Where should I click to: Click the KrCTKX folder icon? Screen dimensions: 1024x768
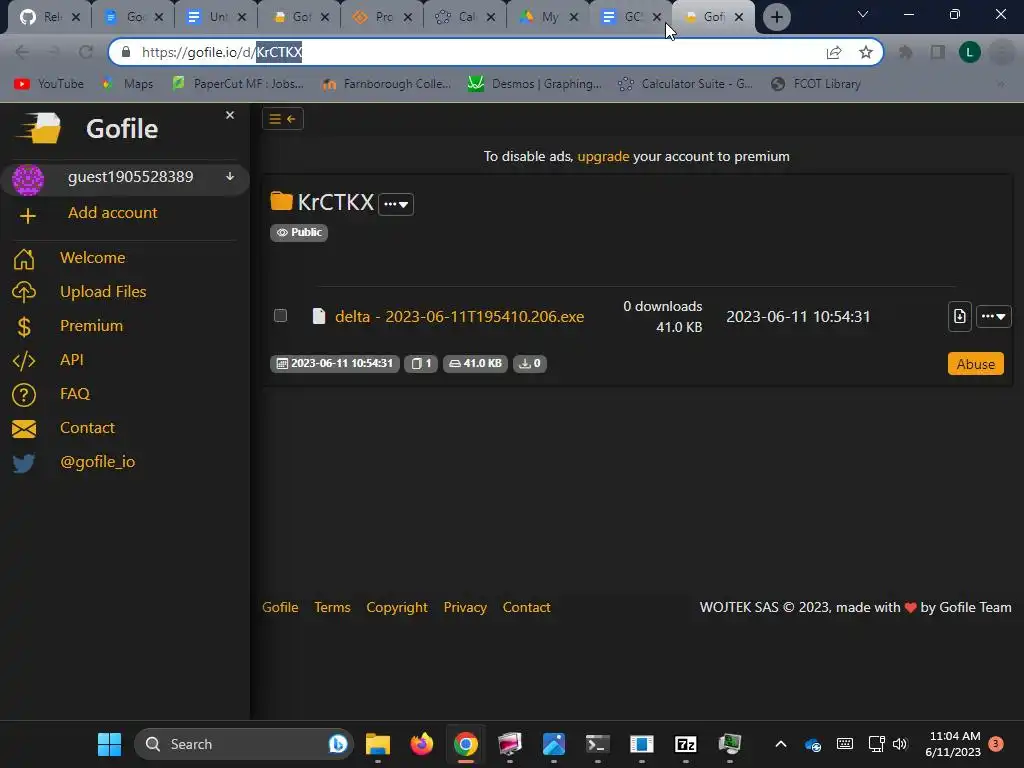coord(281,201)
